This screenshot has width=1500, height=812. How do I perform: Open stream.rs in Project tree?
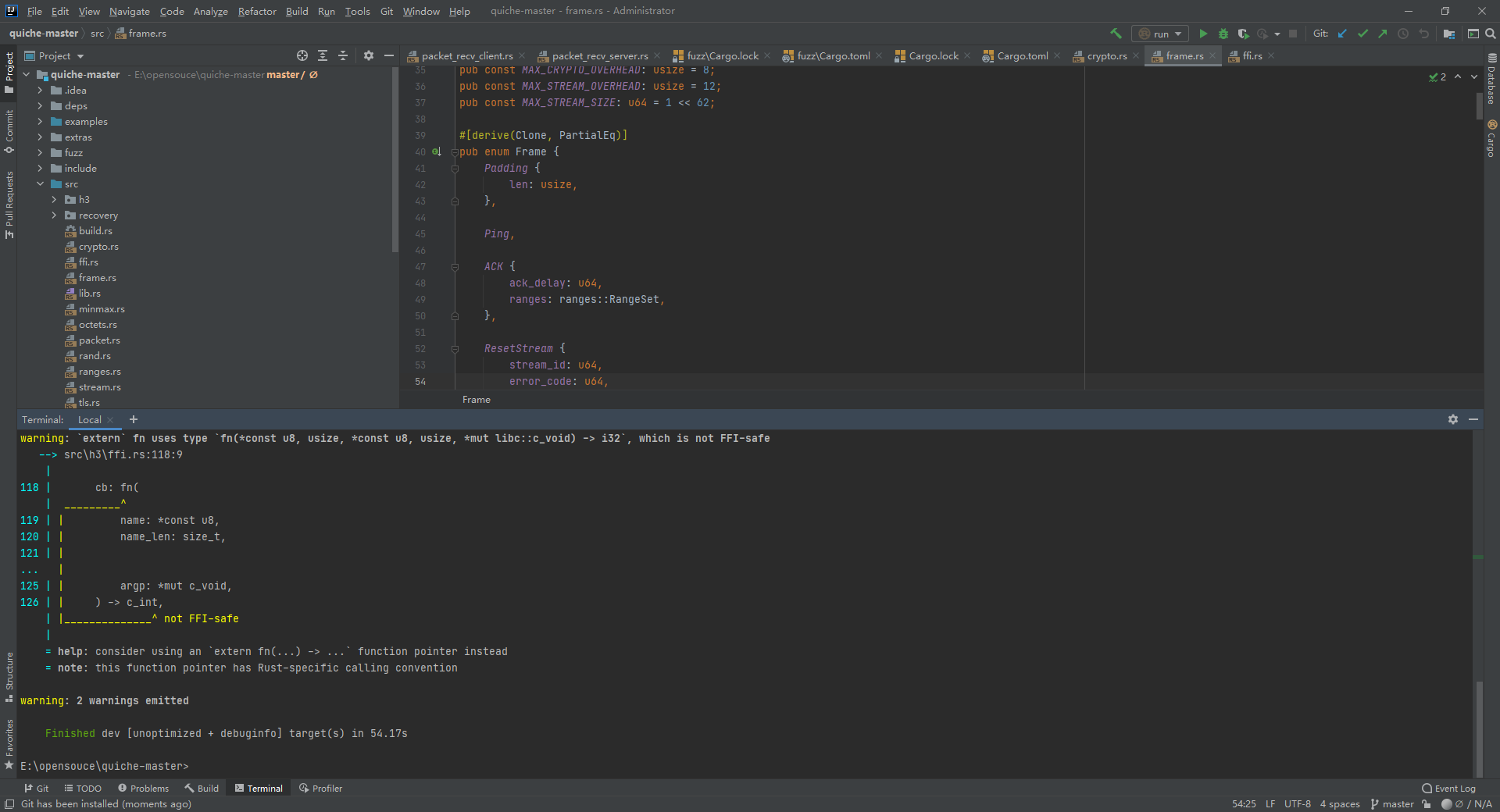pyautogui.click(x=99, y=387)
